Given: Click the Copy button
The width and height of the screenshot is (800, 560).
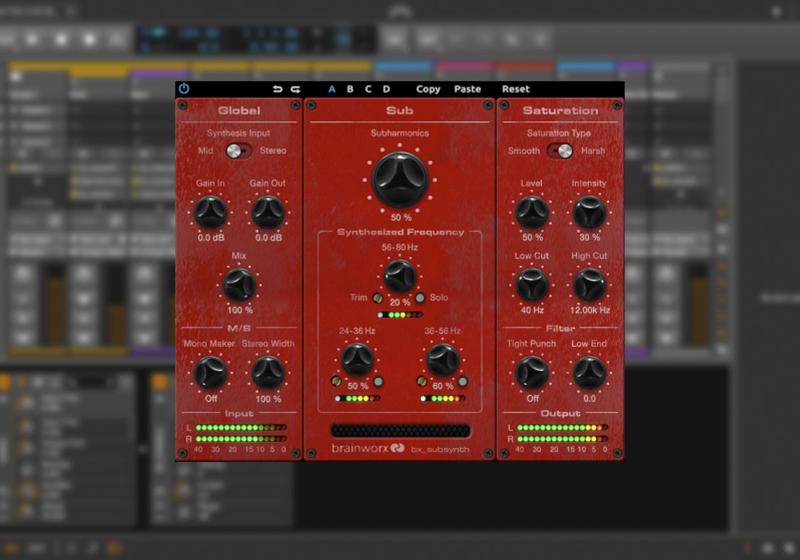Looking at the screenshot, I should click(428, 89).
